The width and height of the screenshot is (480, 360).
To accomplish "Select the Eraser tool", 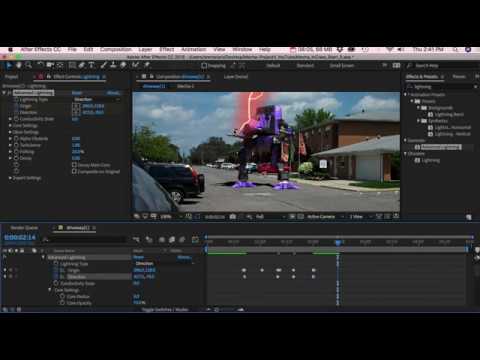I will tap(123, 65).
